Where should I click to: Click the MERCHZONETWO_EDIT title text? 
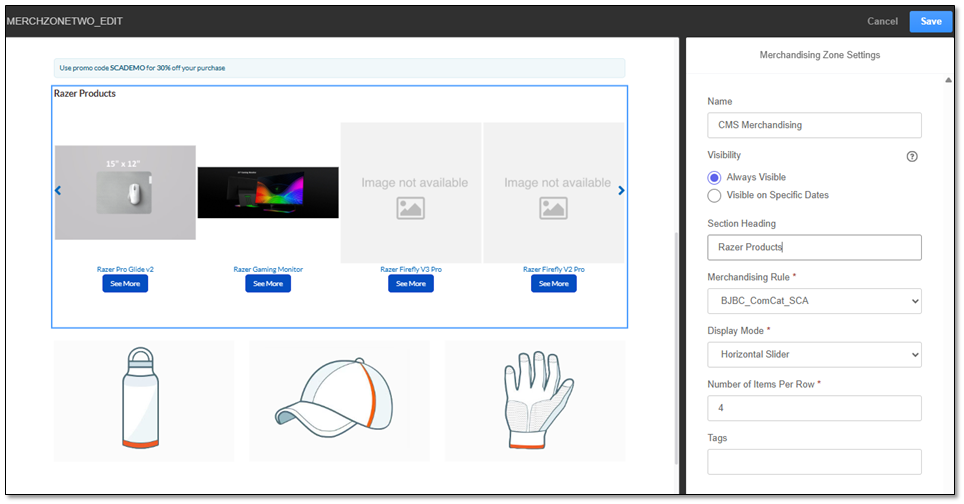(65, 21)
